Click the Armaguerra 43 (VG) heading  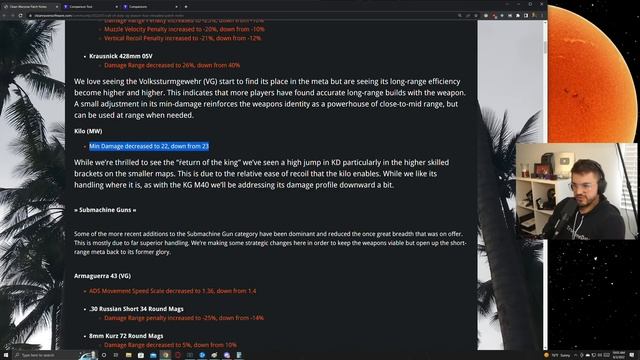point(102,276)
